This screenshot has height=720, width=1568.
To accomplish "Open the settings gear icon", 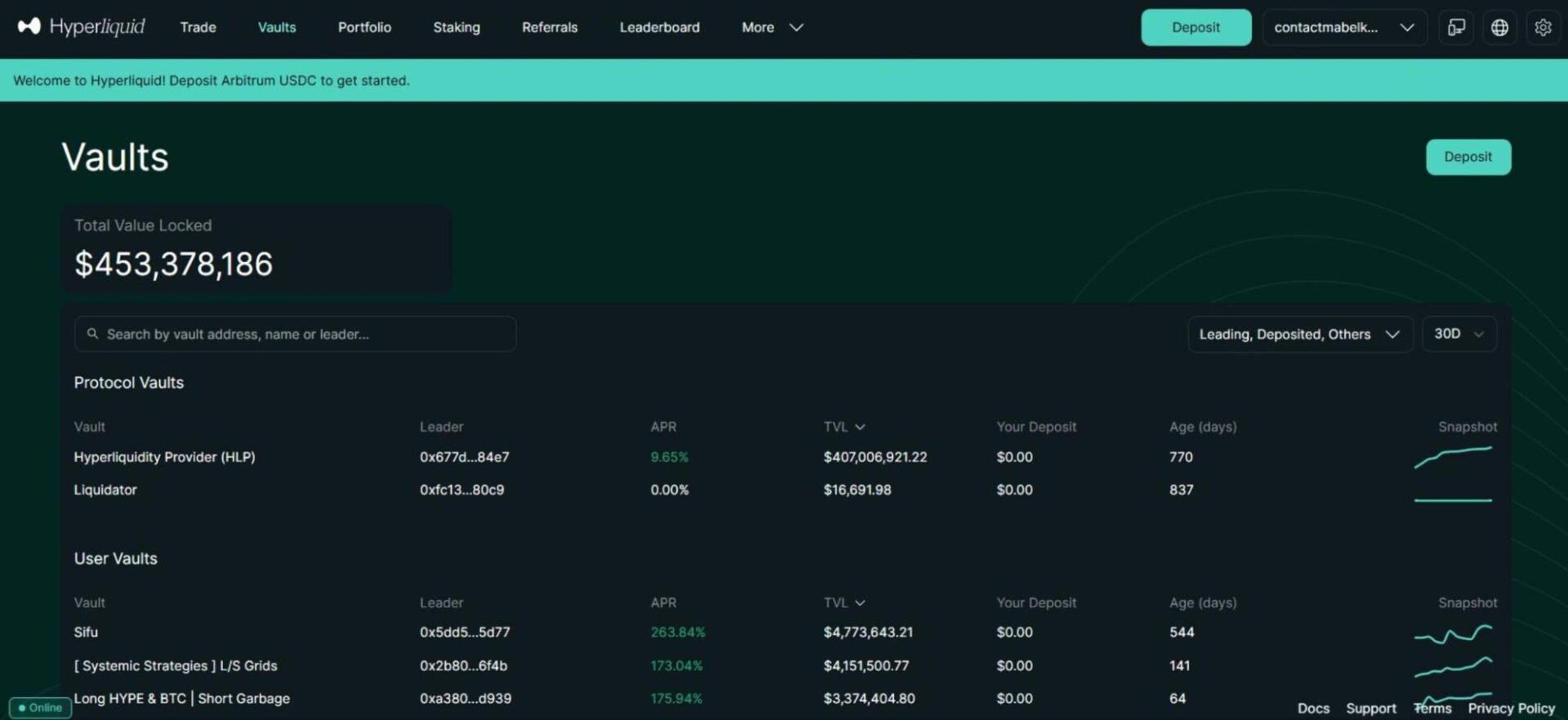I will (x=1543, y=28).
